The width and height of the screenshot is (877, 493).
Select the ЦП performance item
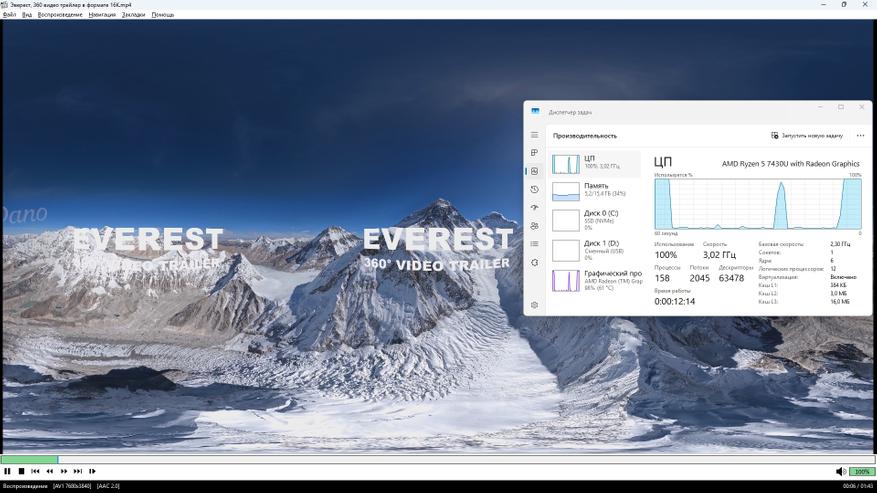click(x=595, y=163)
